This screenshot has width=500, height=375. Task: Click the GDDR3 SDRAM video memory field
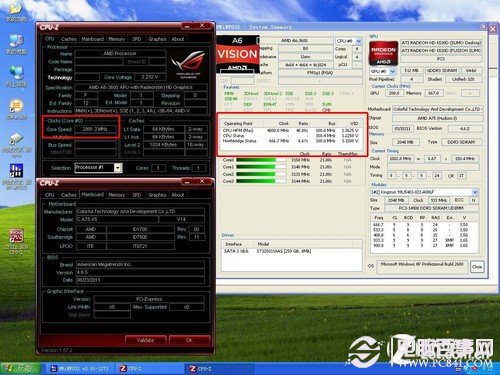click(442, 71)
